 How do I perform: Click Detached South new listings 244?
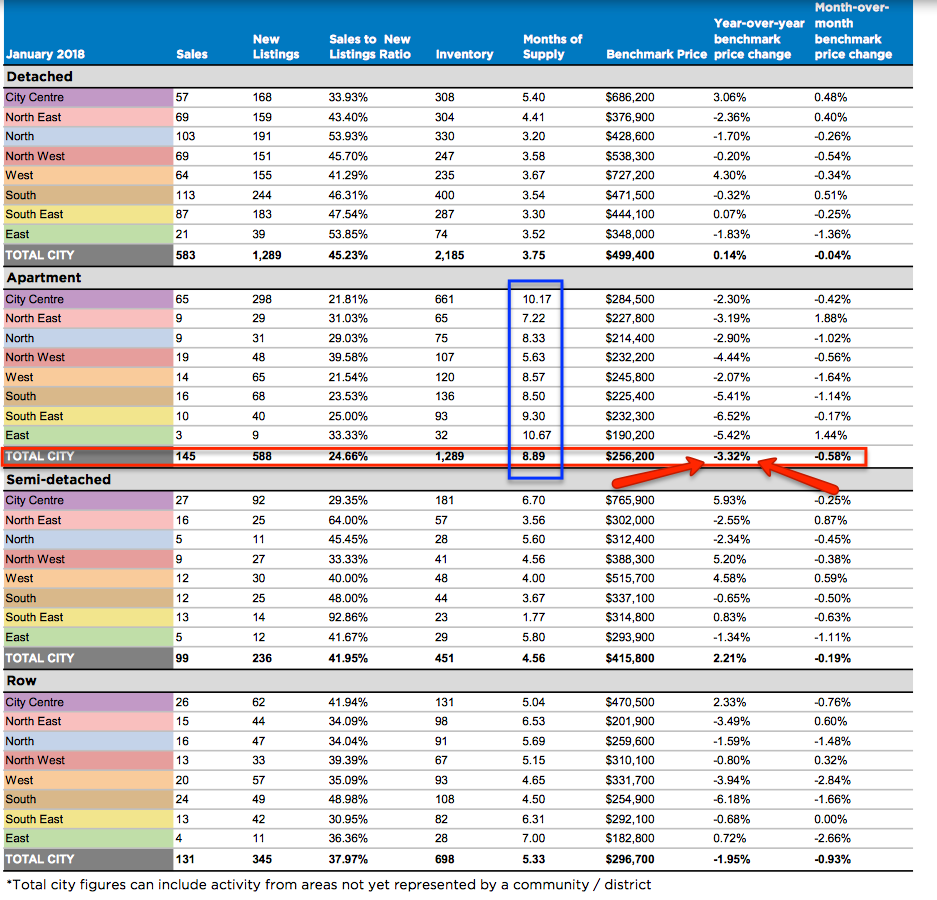click(262, 195)
